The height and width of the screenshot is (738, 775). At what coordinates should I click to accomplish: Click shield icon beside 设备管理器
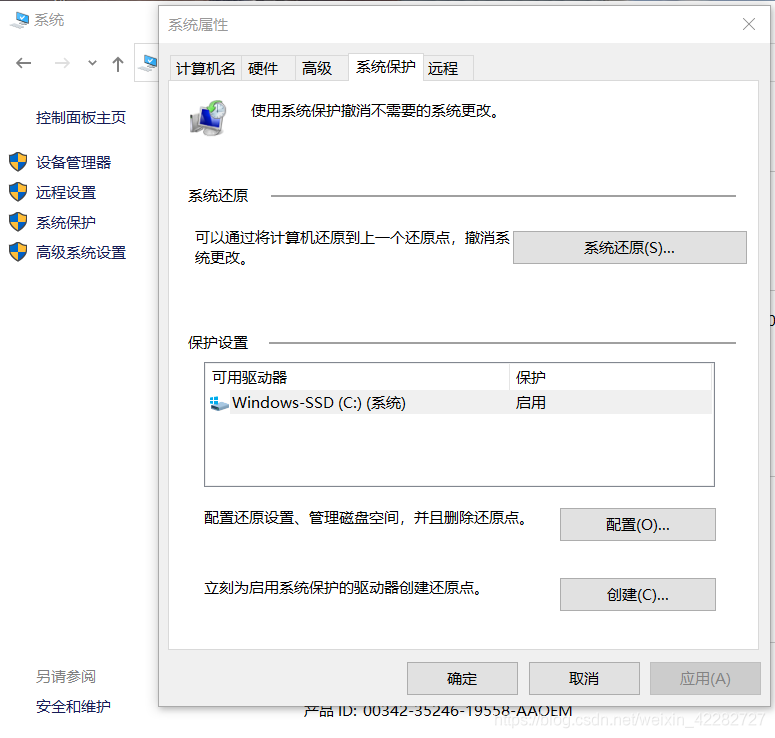click(x=18, y=162)
